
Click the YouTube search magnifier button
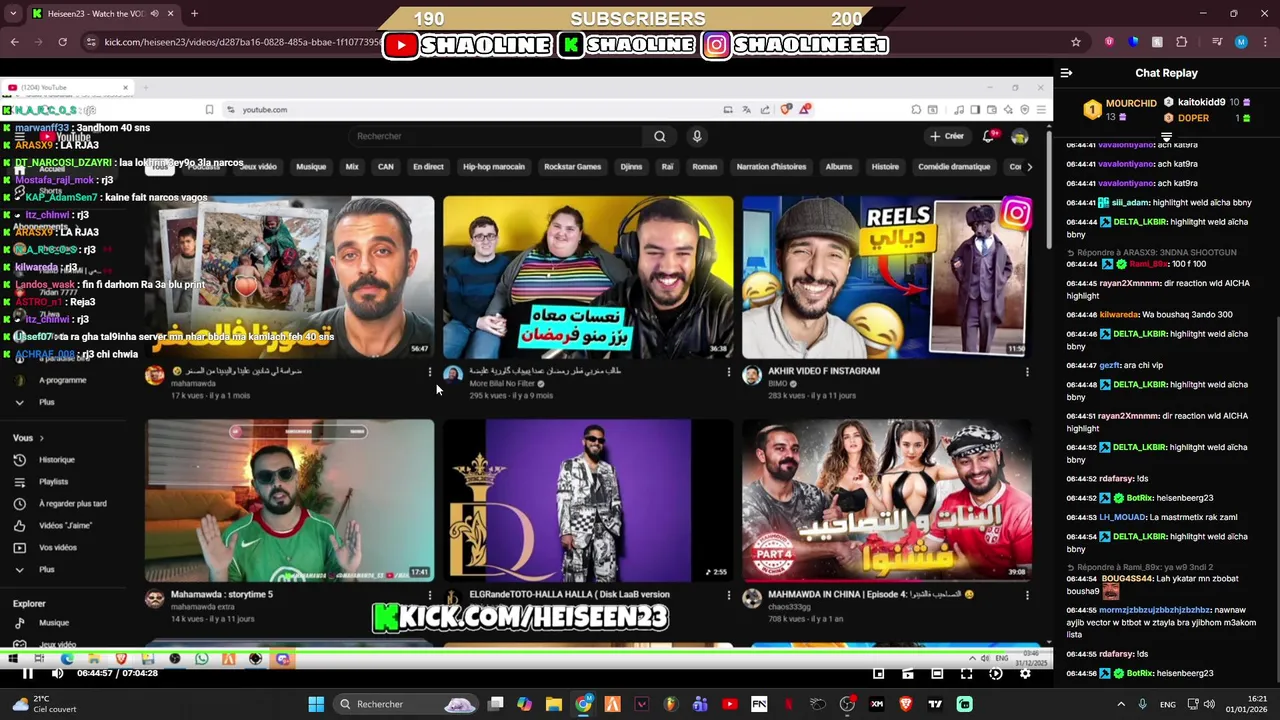(660, 136)
